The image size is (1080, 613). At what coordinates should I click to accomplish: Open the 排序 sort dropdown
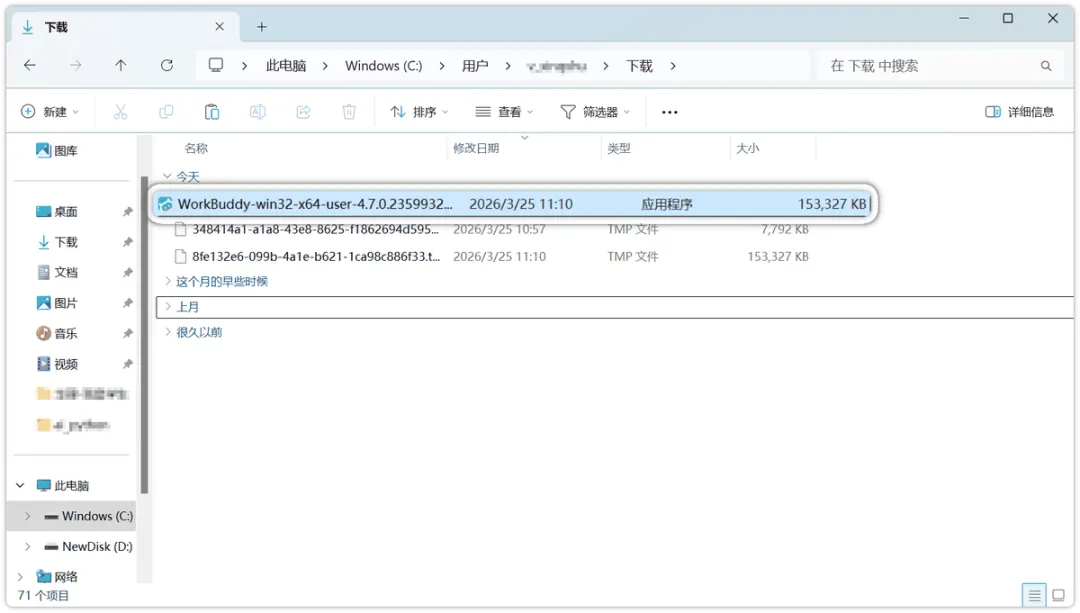[419, 112]
